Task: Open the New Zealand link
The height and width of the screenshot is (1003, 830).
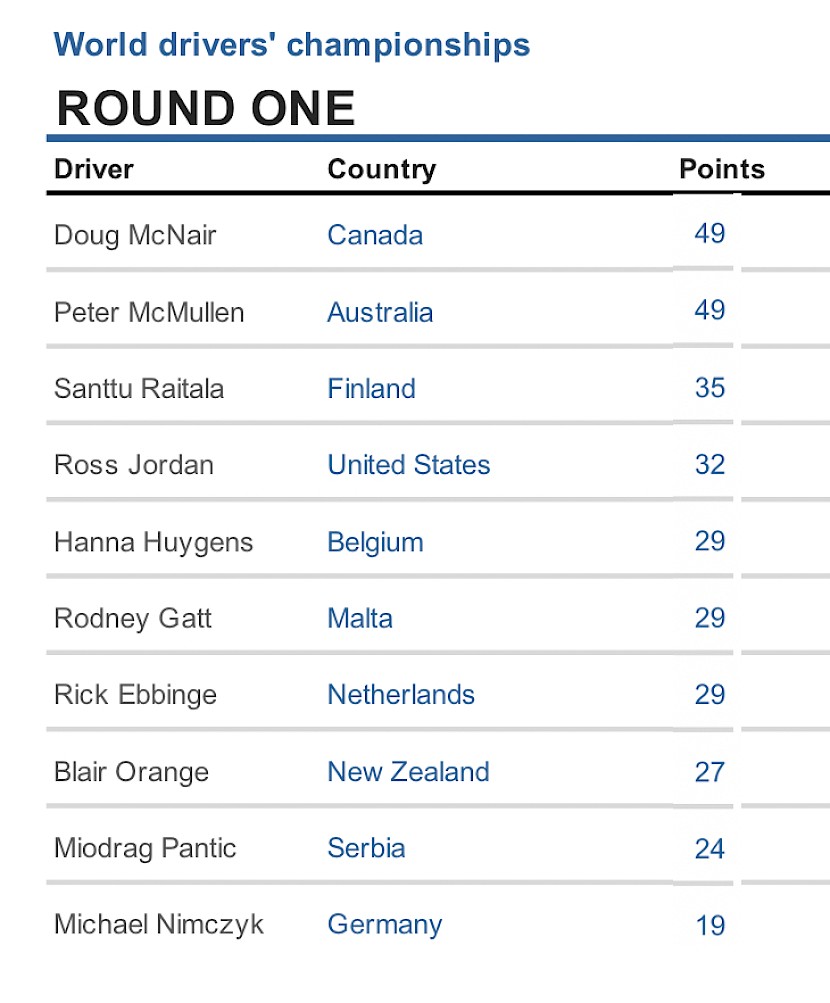Action: [x=408, y=771]
